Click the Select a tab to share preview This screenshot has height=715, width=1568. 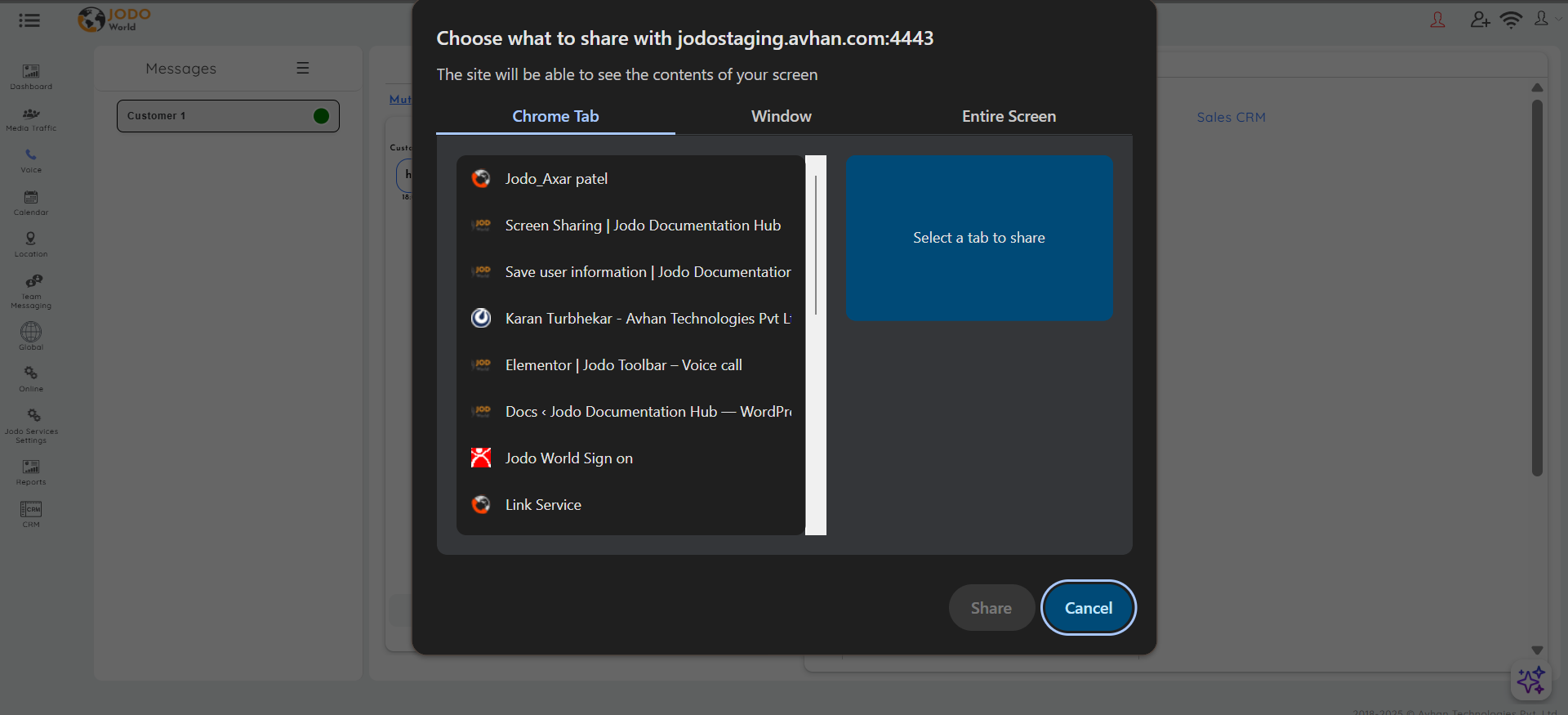(979, 238)
